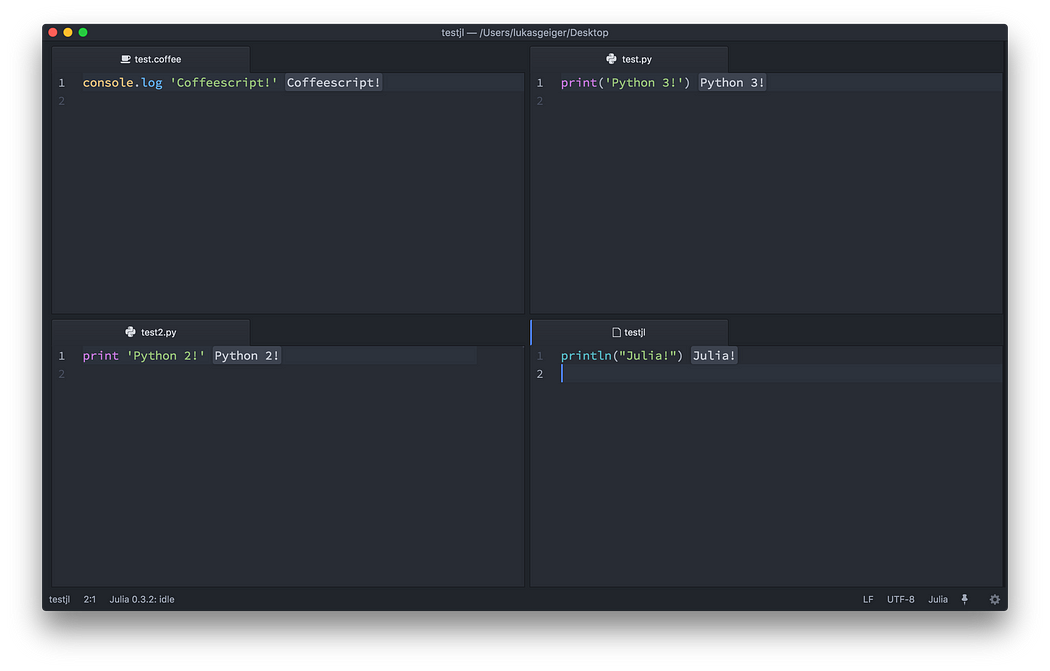Click the 'Python 2!' inline result bubble

(x=246, y=356)
